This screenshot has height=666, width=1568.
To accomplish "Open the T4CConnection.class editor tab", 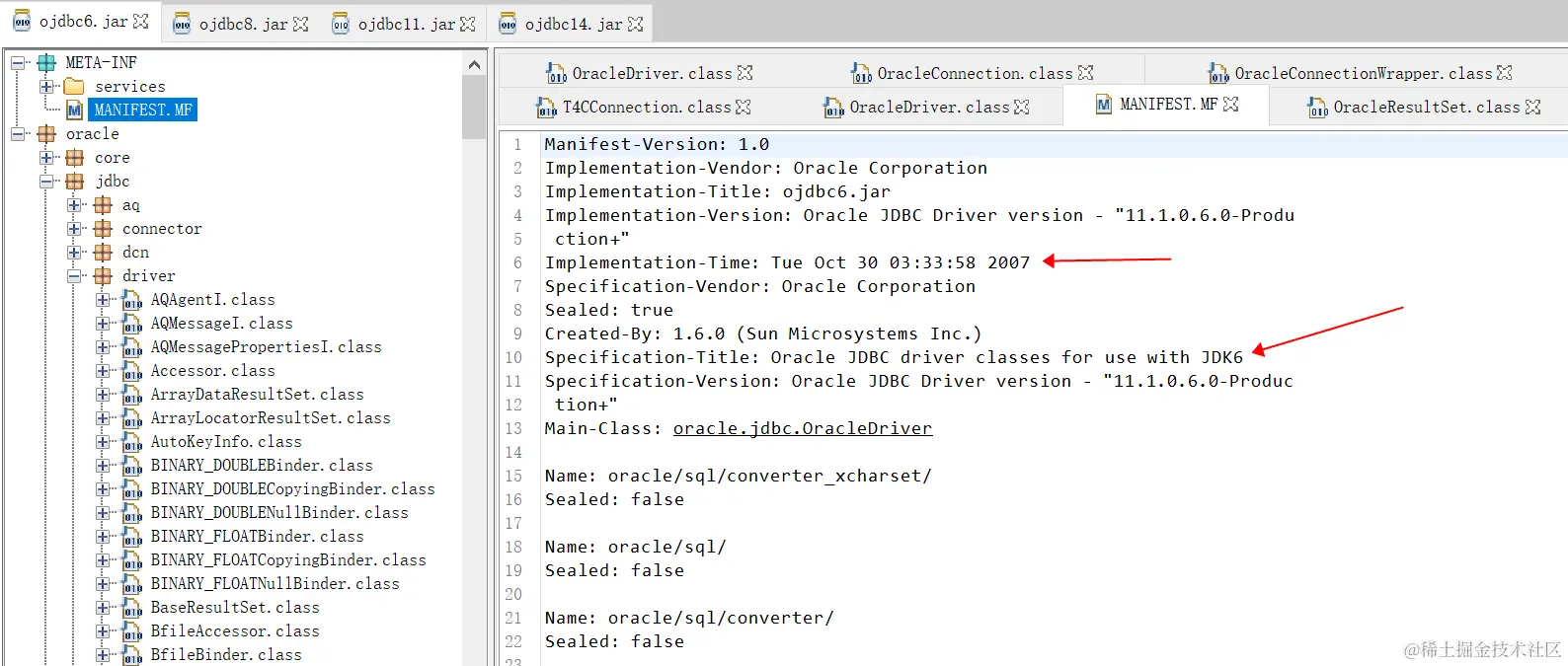I will (647, 107).
